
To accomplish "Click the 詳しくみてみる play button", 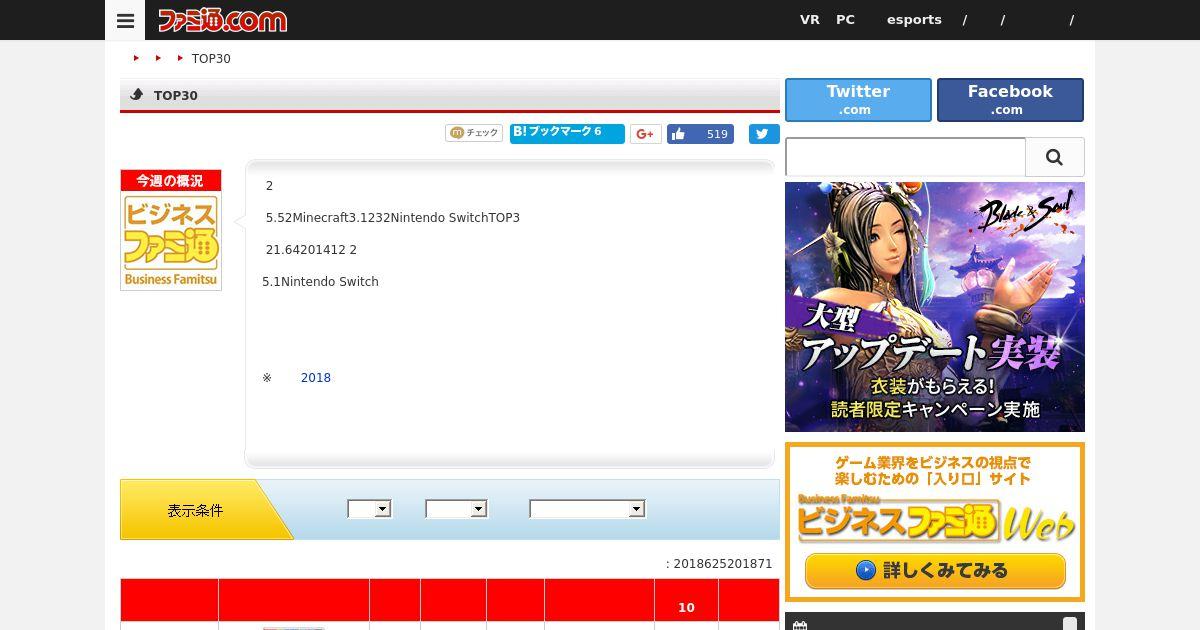I will coord(935,570).
